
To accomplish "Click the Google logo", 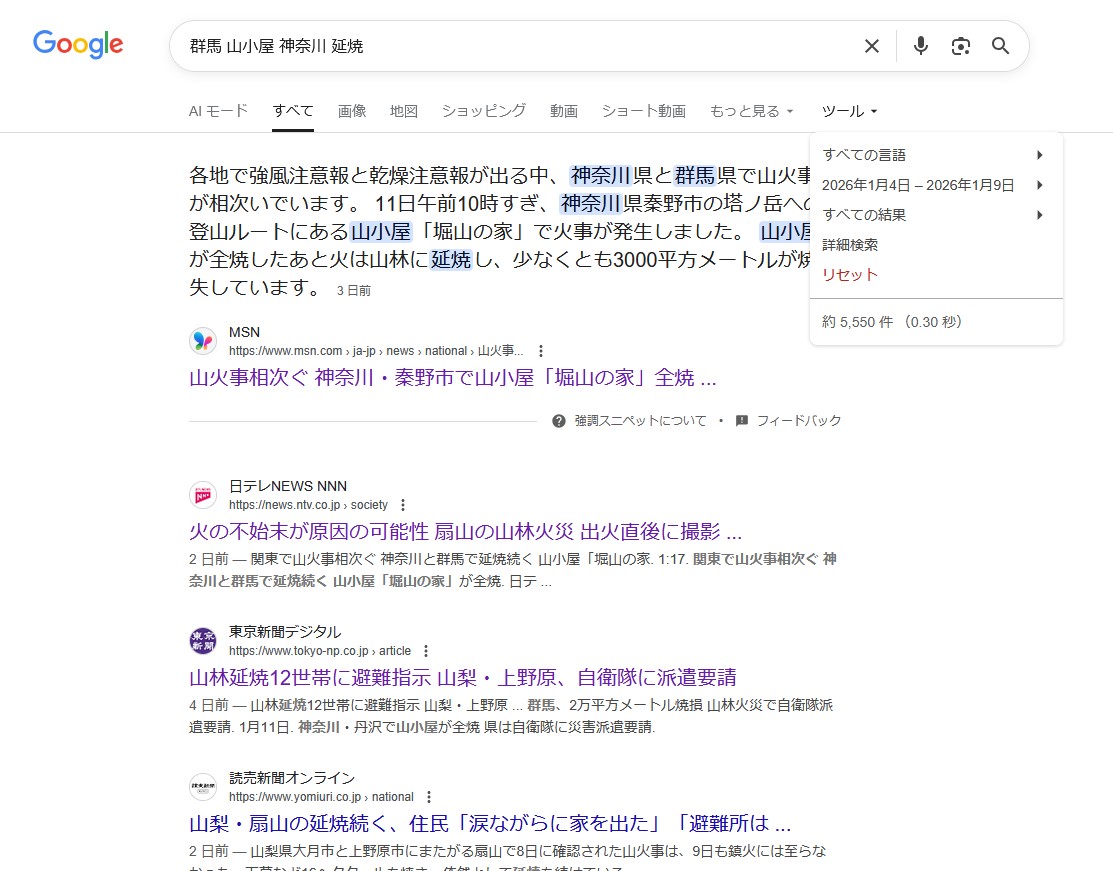I will [78, 44].
